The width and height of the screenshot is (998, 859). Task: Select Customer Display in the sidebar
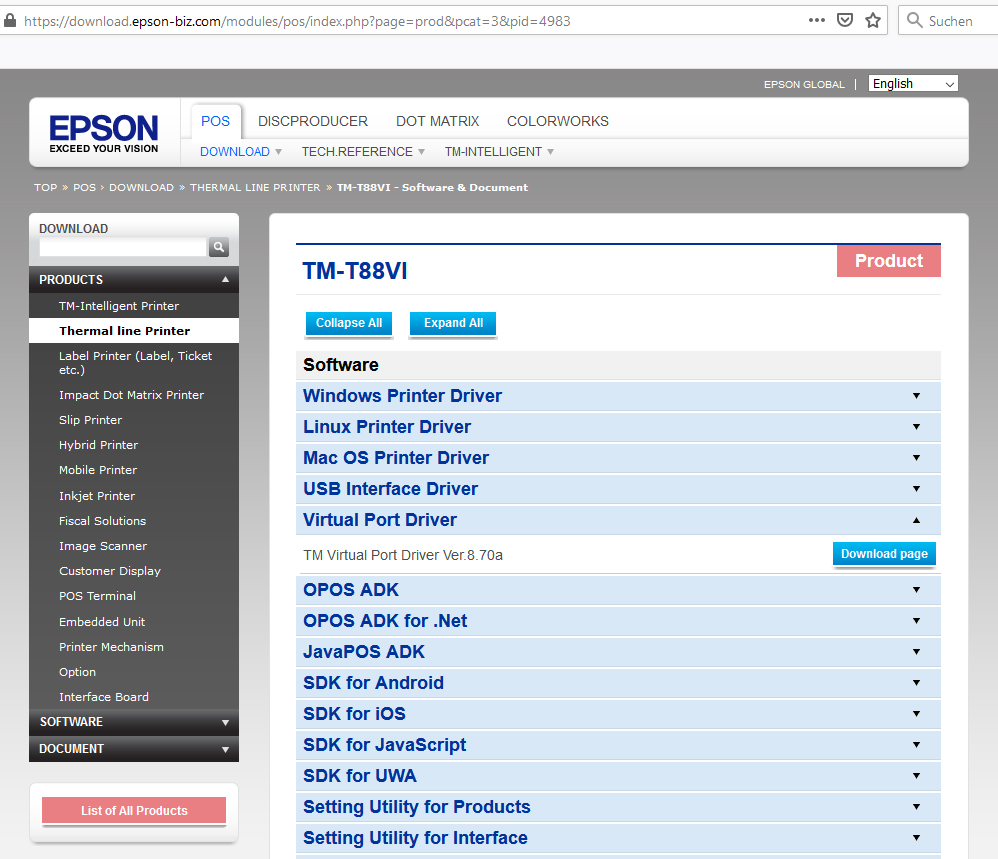click(134, 571)
